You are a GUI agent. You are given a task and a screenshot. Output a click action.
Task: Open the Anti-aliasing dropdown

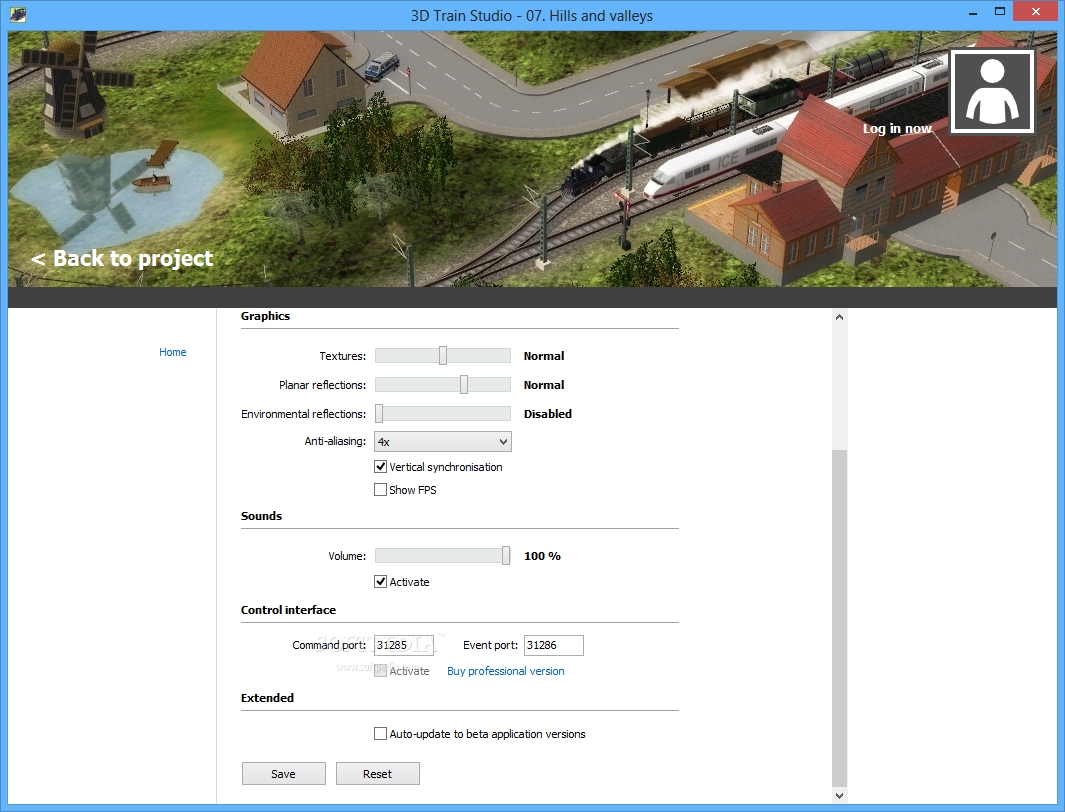tap(443, 441)
